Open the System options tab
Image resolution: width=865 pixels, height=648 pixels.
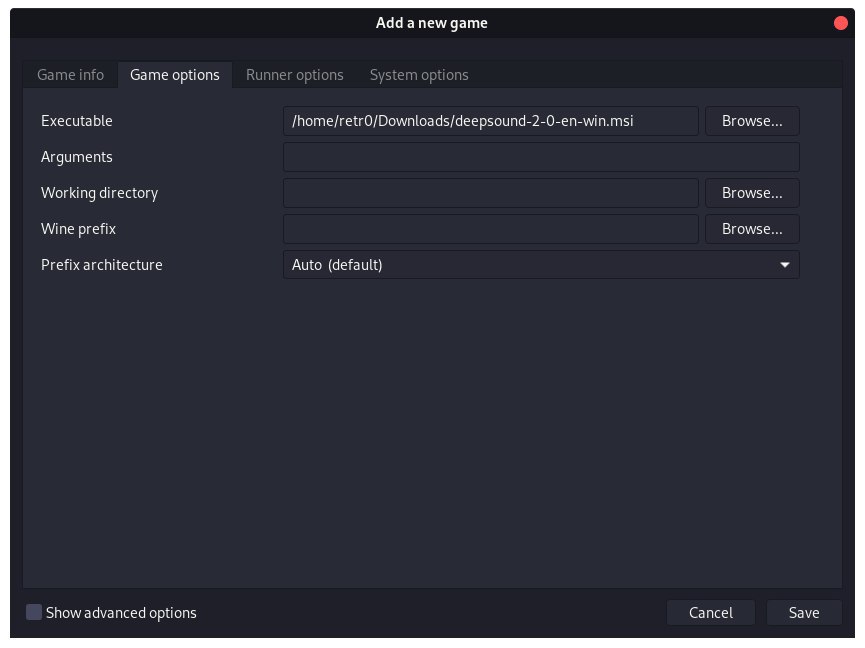(419, 75)
